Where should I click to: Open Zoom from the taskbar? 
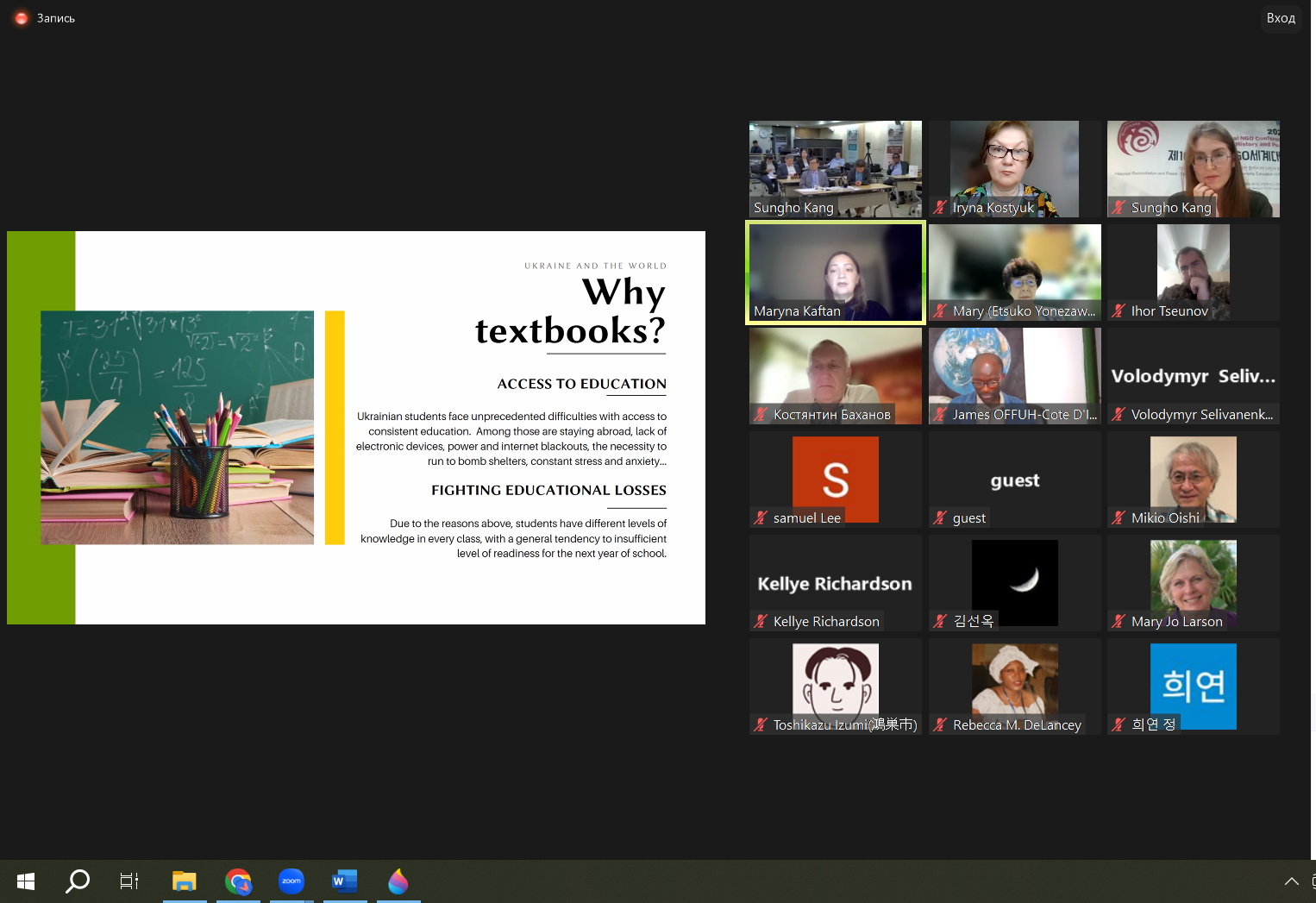pyautogui.click(x=291, y=881)
